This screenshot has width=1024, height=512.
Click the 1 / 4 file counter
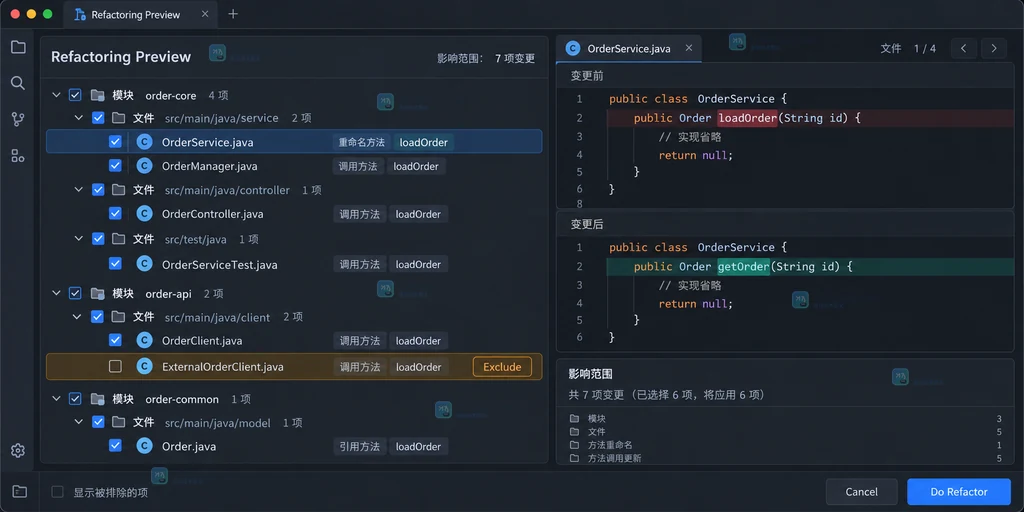click(x=925, y=48)
